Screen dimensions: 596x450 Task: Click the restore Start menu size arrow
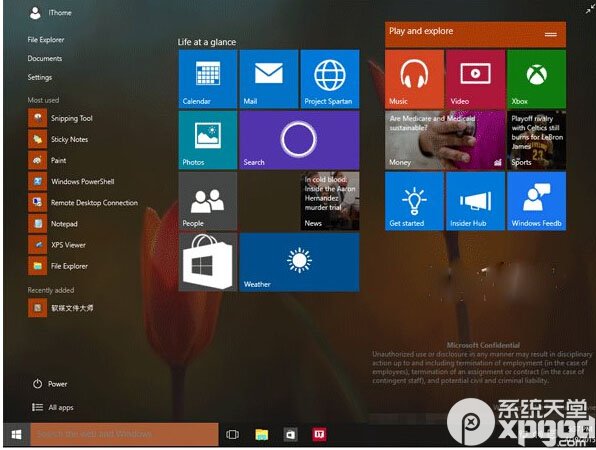(x=590, y=10)
